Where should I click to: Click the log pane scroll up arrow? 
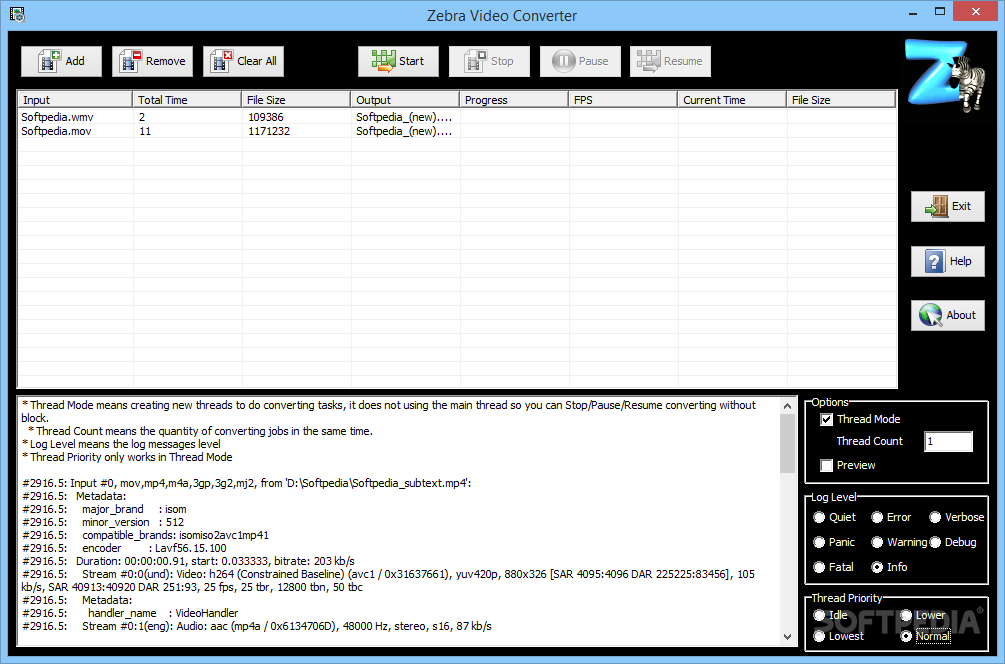[787, 406]
